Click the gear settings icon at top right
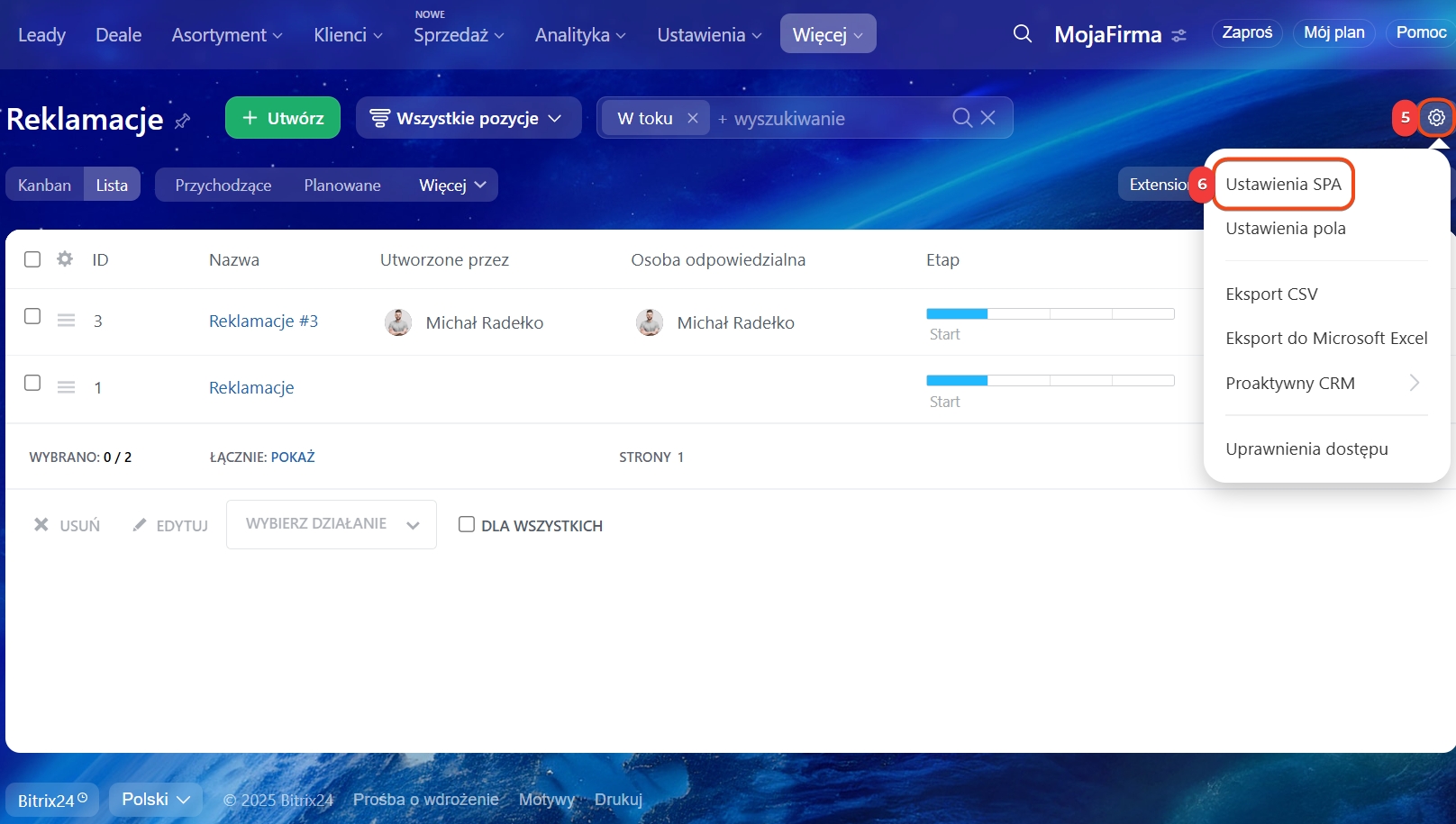Screen dimensions: 1456x824 [1436, 118]
